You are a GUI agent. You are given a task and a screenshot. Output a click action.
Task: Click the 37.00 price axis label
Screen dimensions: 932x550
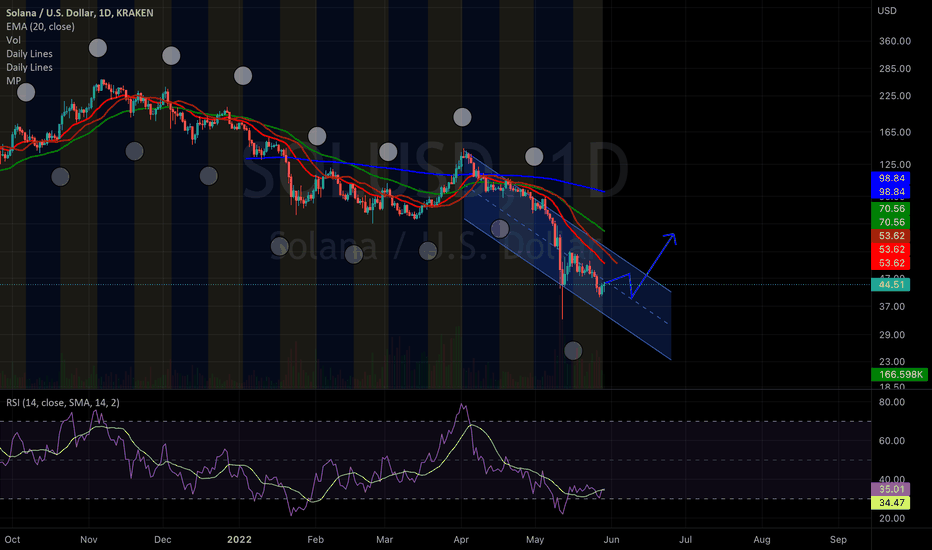tap(892, 306)
